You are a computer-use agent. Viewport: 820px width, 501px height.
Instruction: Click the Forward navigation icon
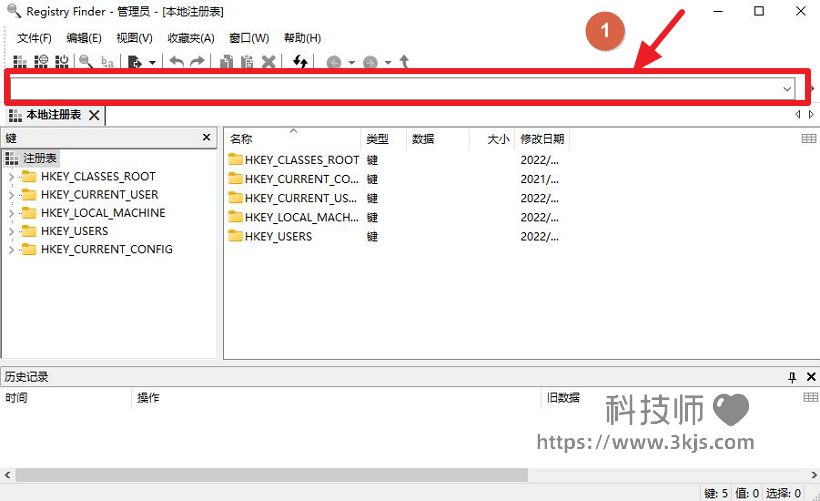(370, 63)
